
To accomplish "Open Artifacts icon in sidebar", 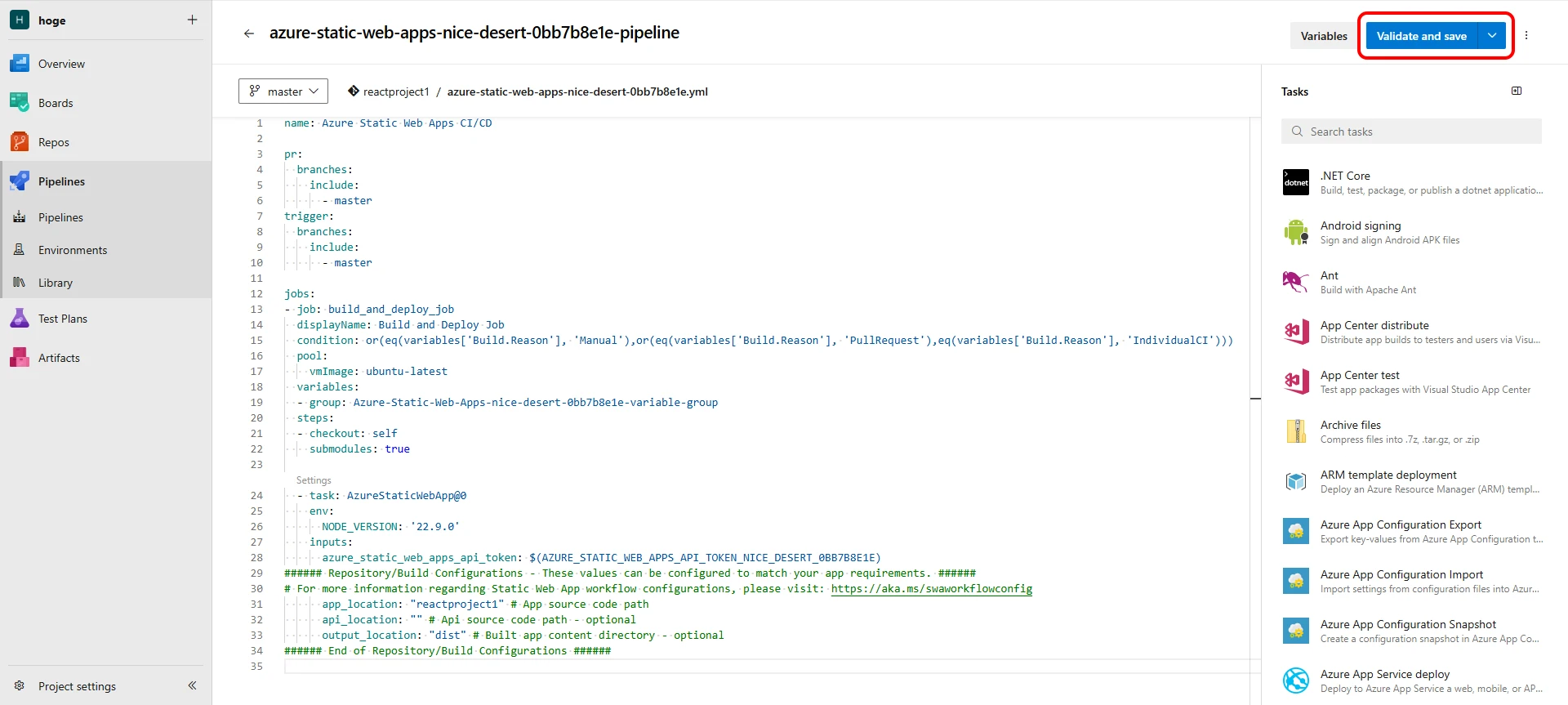I will [x=20, y=358].
